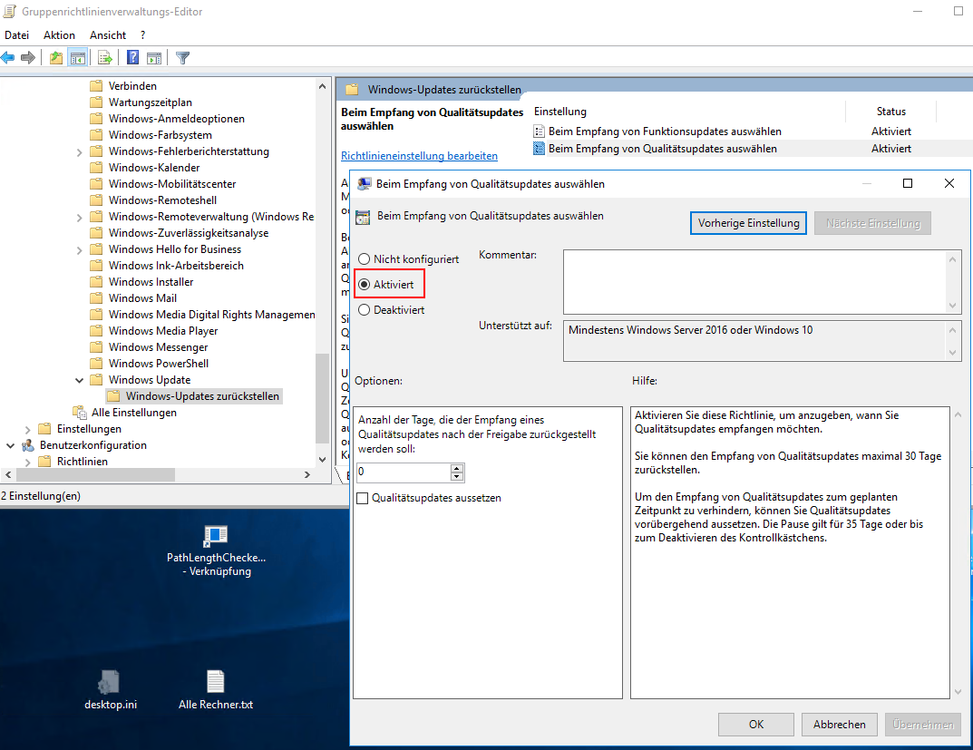Screen dimensions: 973x750
Task: Enable the Qualitätsupdates aussetzen checkbox
Action: click(x=363, y=498)
